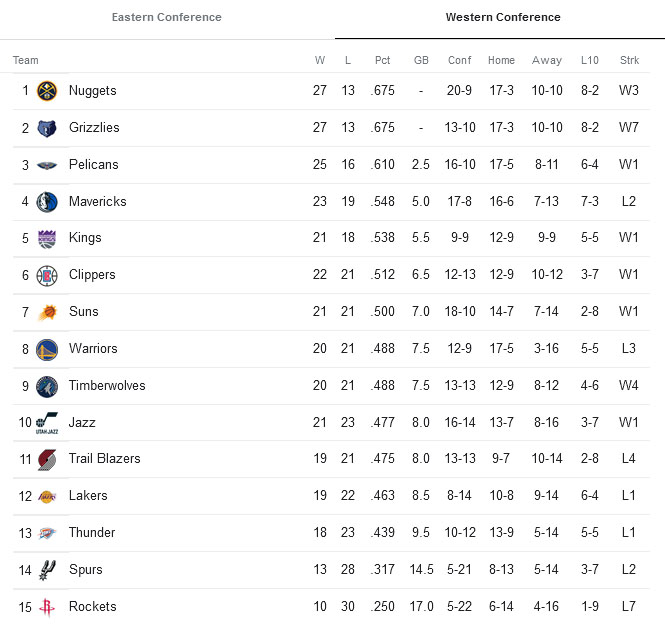Click the Timberwolves wolf logo

(x=47, y=386)
